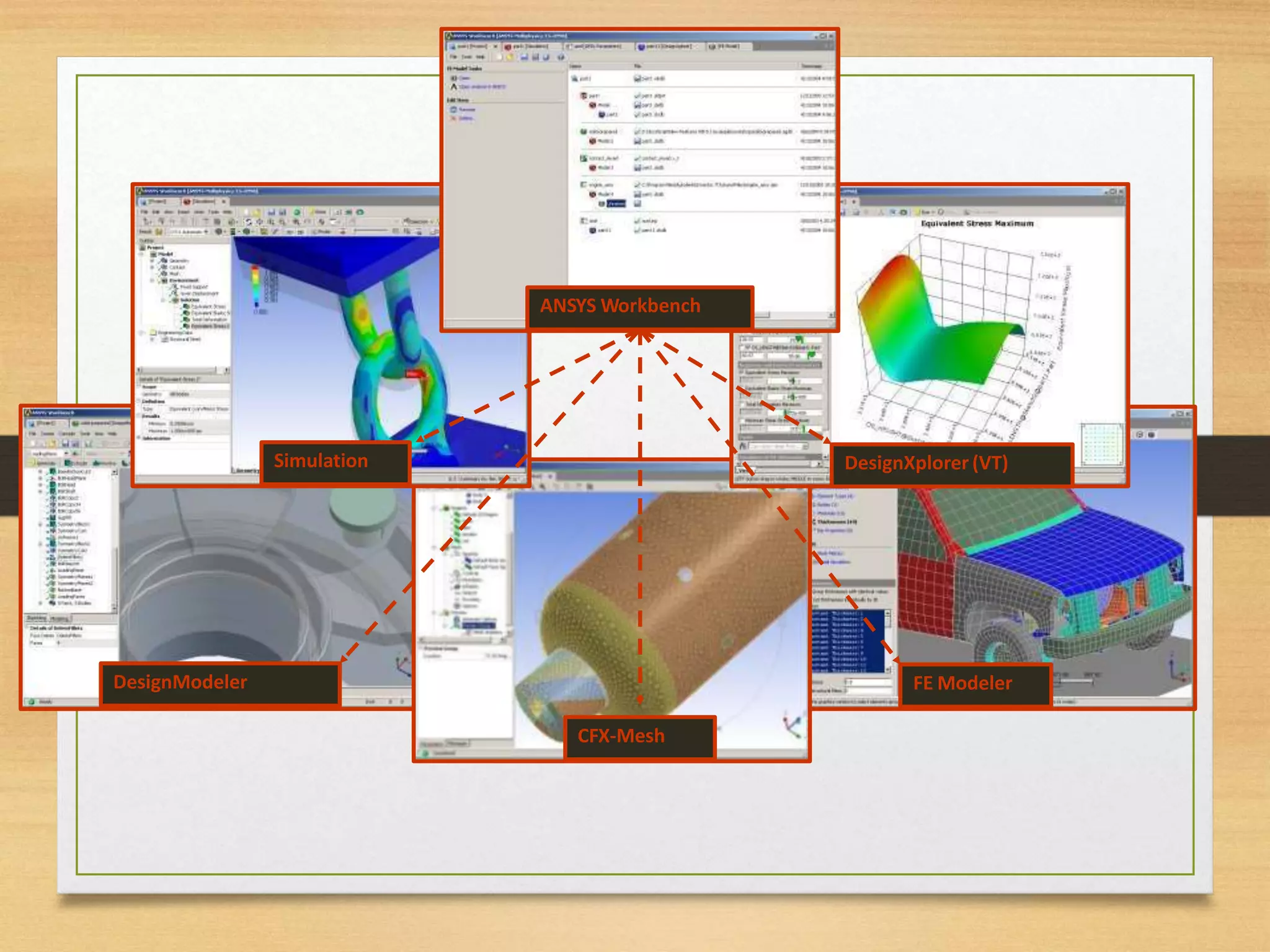Click the Delete link in the Workbench sidebar
Viewport: 1270px width, 952px height.
pos(466,118)
